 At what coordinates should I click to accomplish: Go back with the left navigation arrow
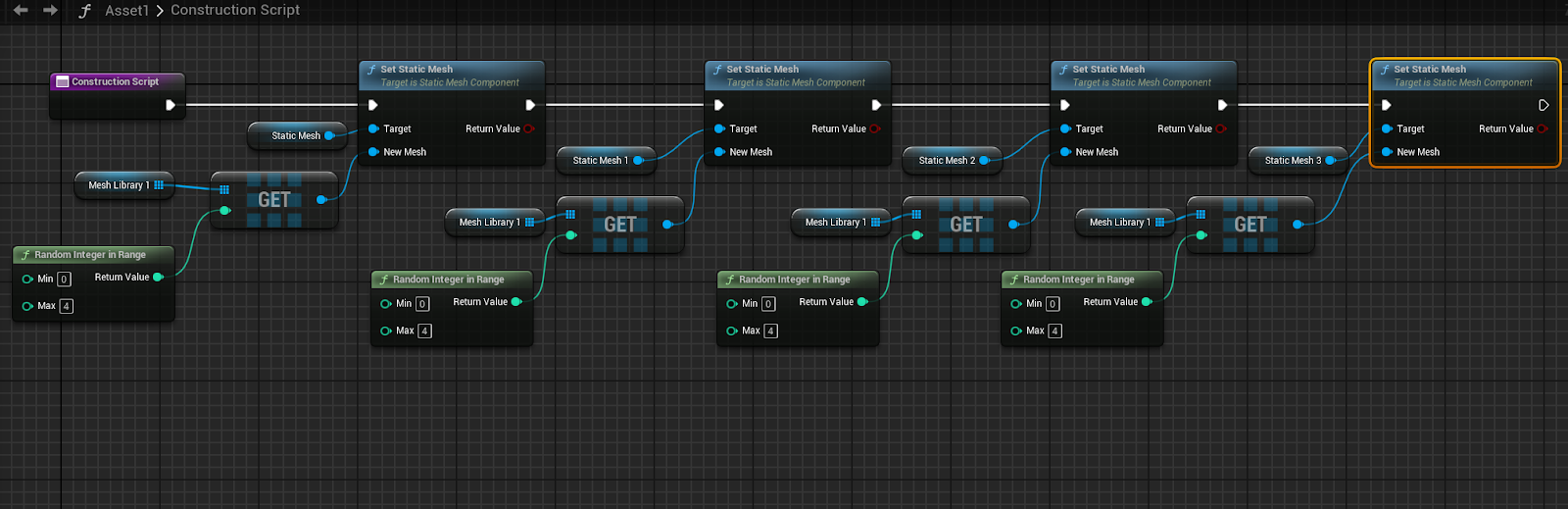(x=21, y=10)
